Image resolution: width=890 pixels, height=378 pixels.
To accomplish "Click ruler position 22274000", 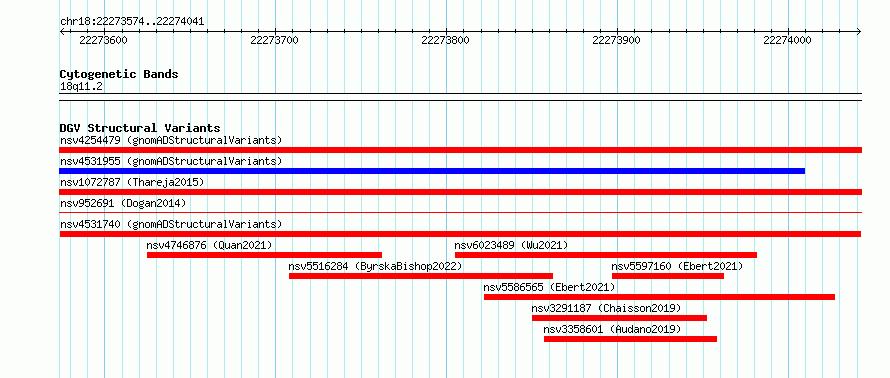I will click(x=787, y=41).
